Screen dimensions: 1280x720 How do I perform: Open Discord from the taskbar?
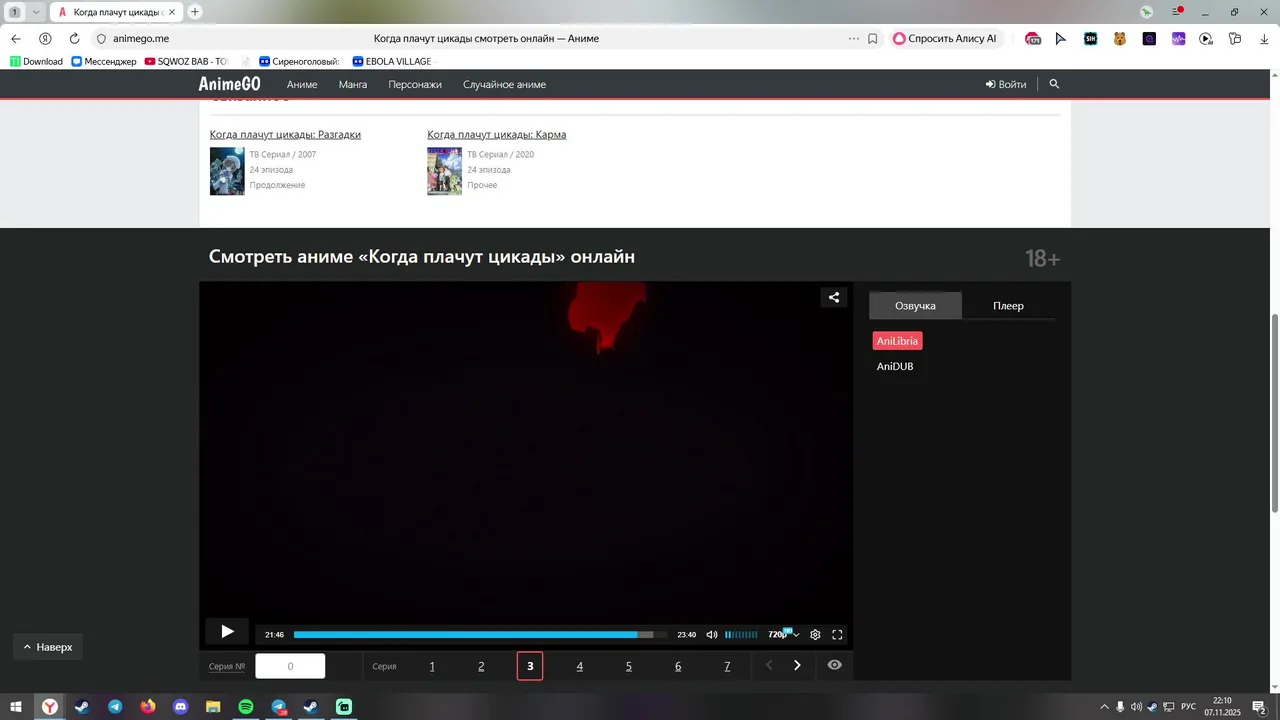pos(181,707)
